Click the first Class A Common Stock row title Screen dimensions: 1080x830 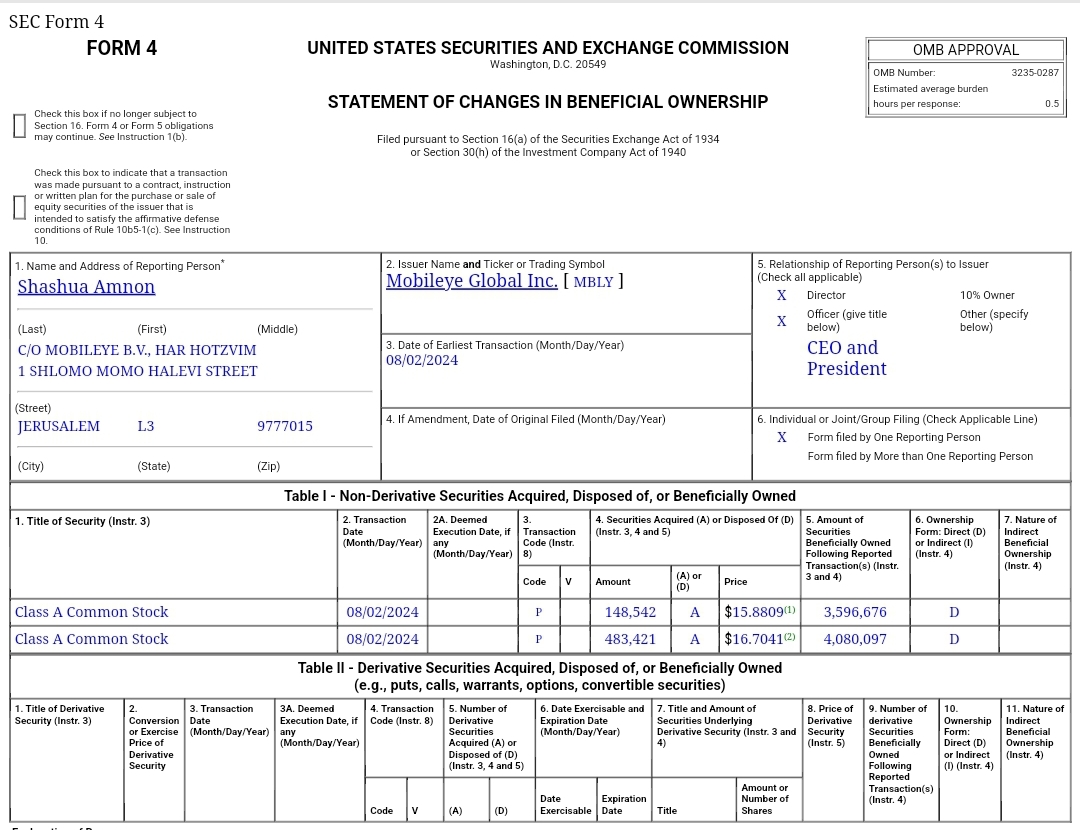coord(92,612)
